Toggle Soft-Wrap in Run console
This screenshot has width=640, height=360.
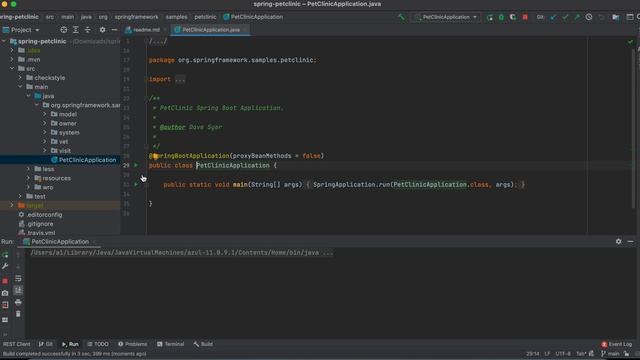point(18,278)
